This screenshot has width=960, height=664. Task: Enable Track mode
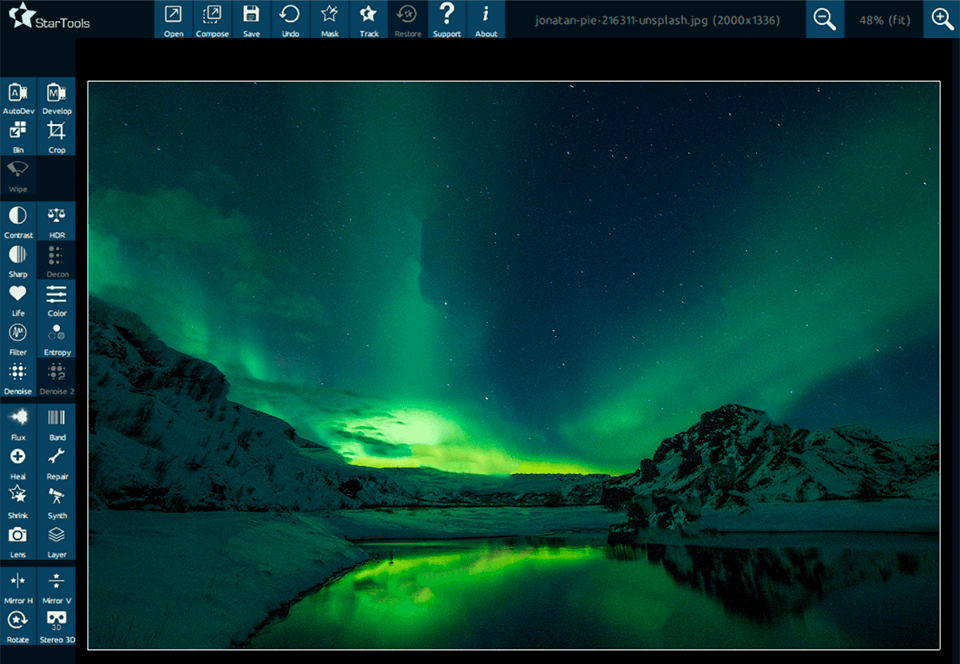[368, 18]
